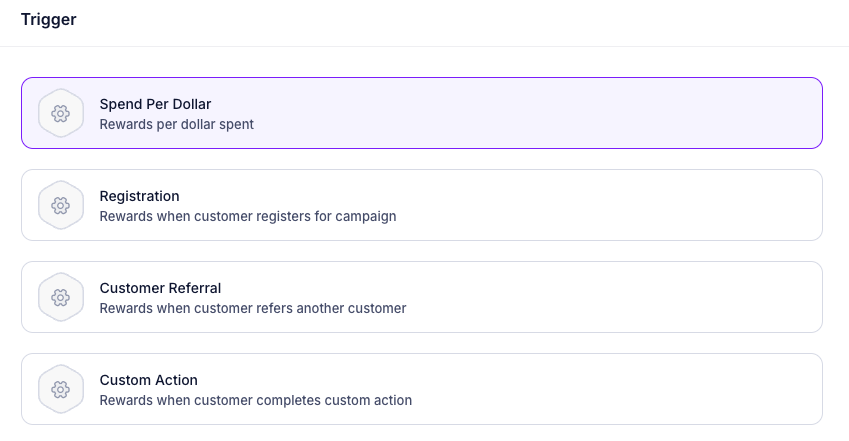Screen dimensions: 849x441
Task: Click "Rewards per dollar spent" description
Action: 176,125
